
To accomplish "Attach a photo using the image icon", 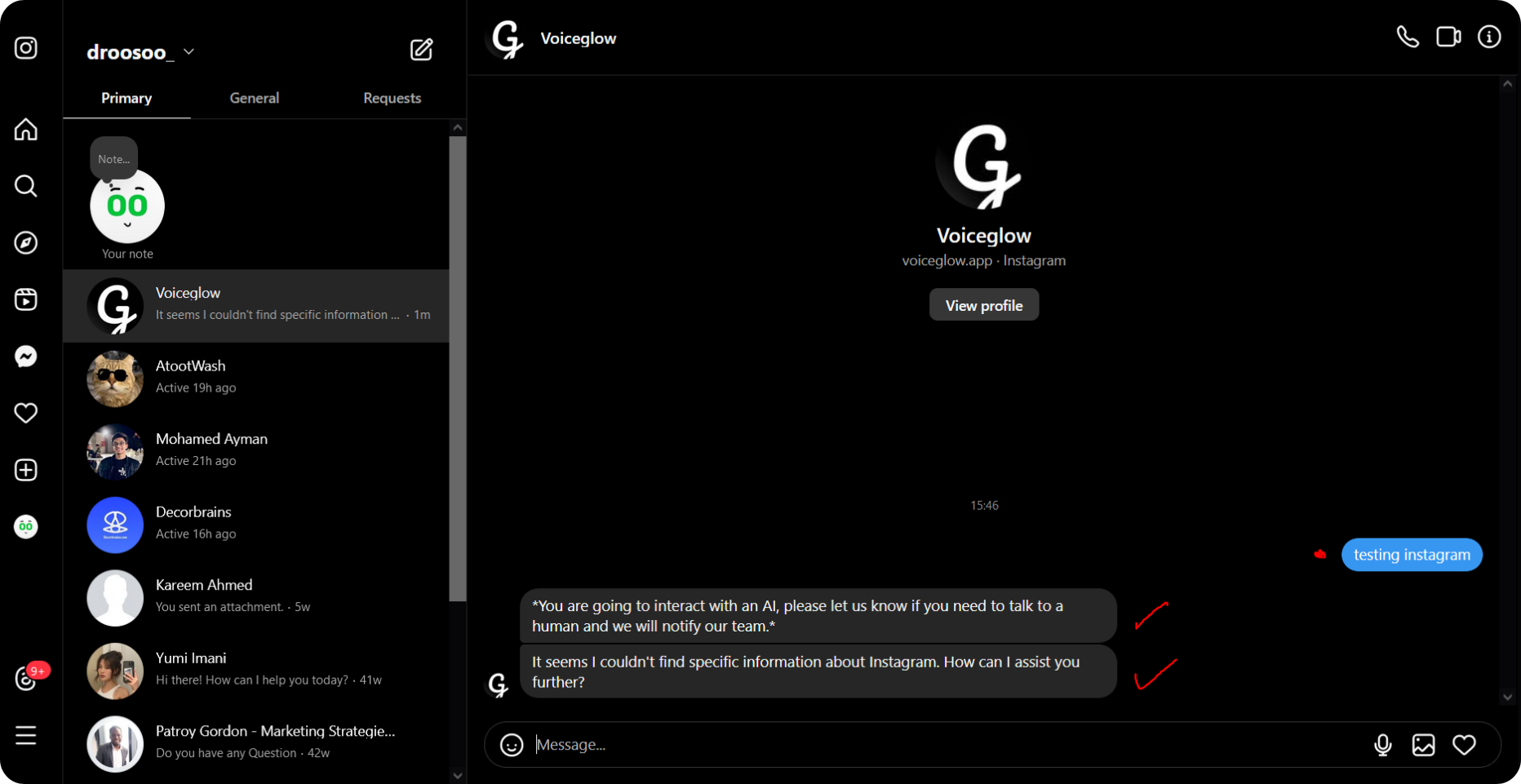I will click(1424, 745).
